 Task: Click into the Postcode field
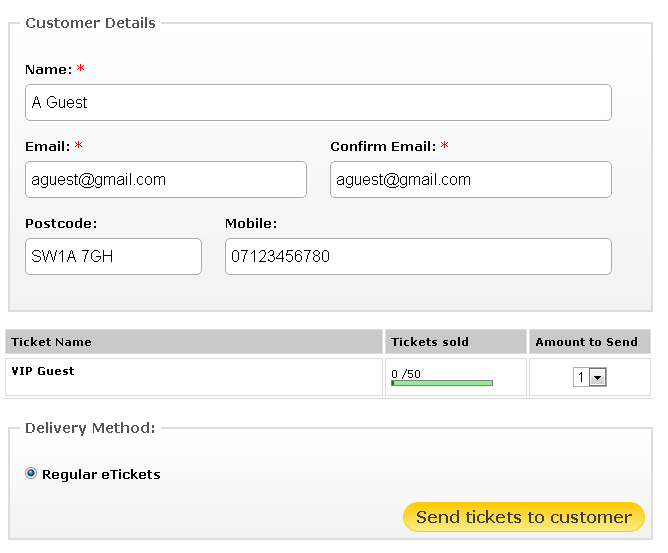(x=113, y=256)
